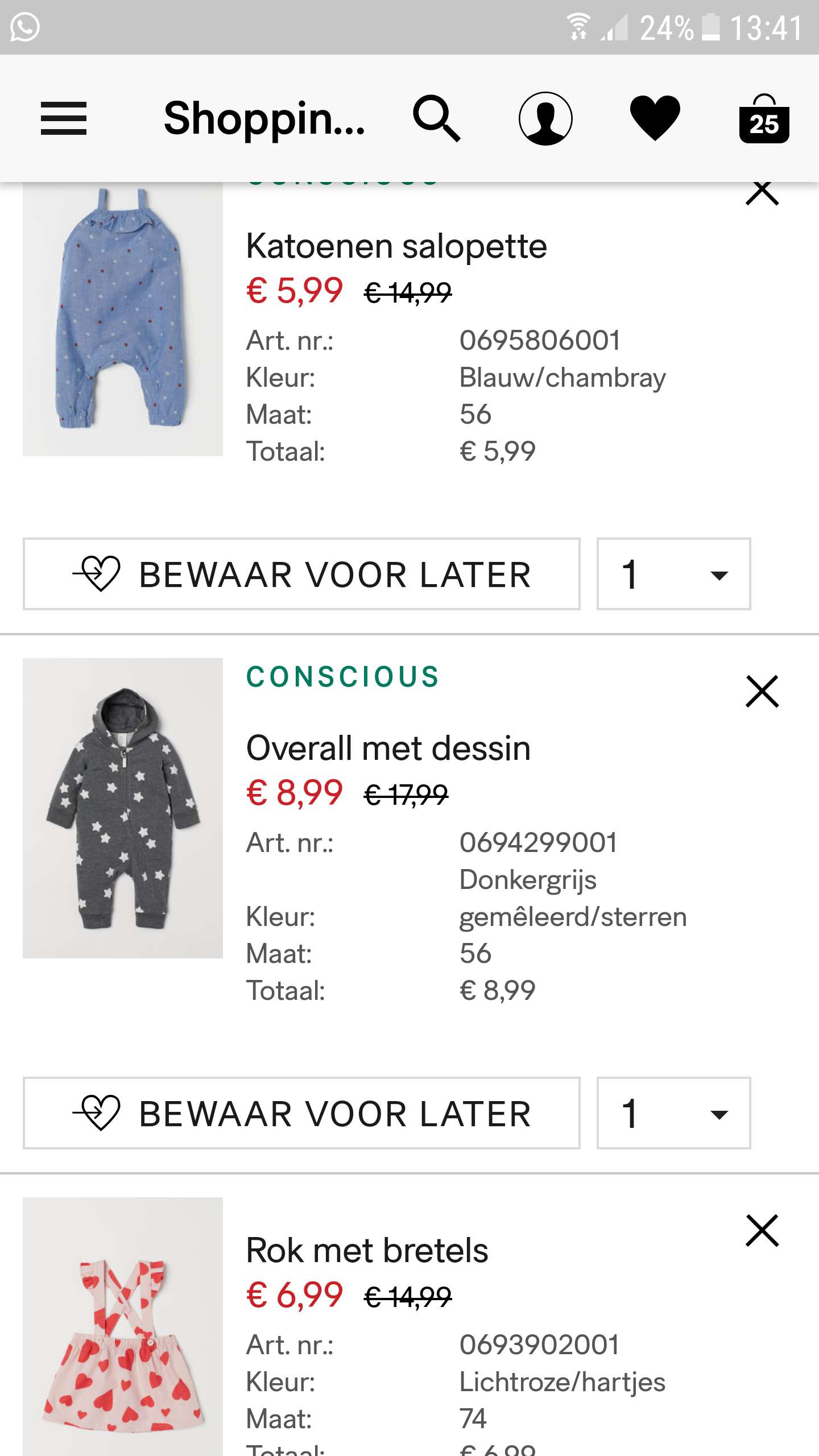Tap the CONSCIOUS label above Overall met dessin
The height and width of the screenshot is (1456, 819).
pyautogui.click(x=342, y=677)
